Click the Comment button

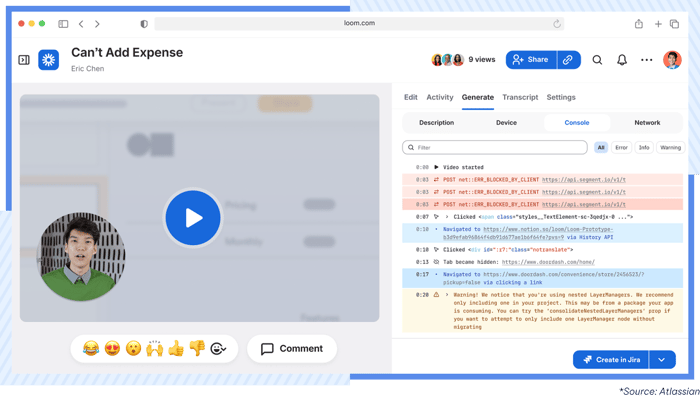pos(292,349)
